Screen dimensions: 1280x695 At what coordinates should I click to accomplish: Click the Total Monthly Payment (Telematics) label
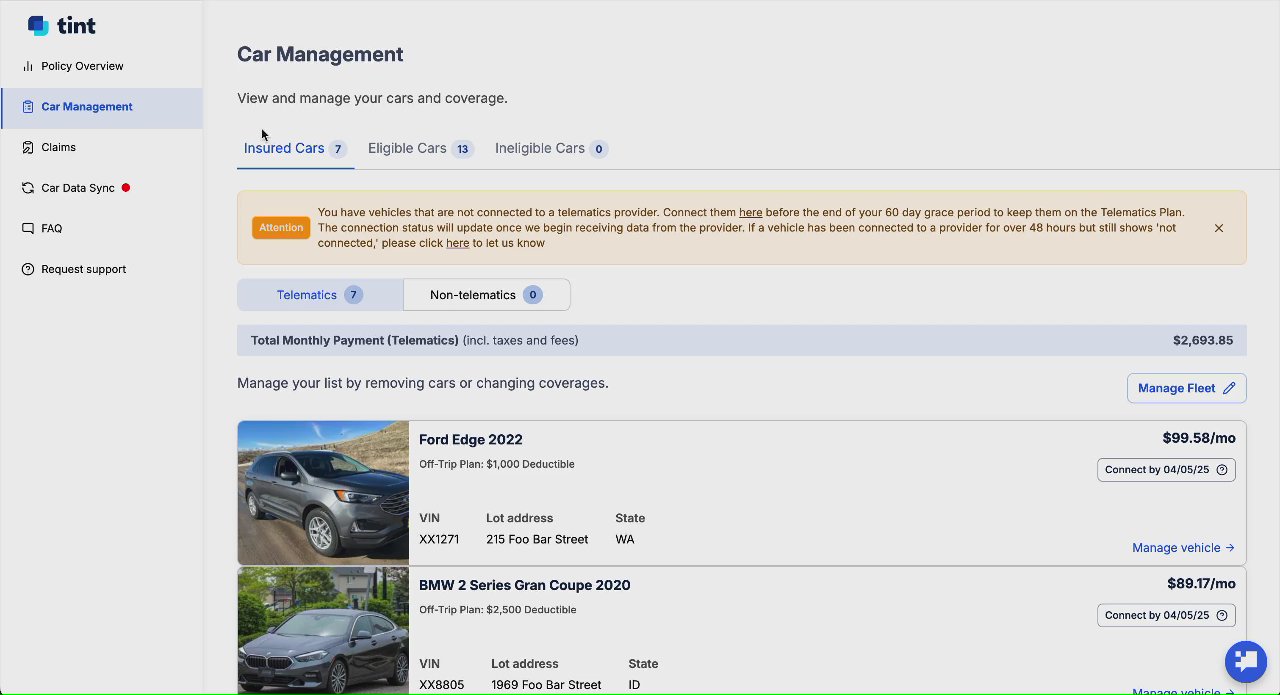point(355,341)
